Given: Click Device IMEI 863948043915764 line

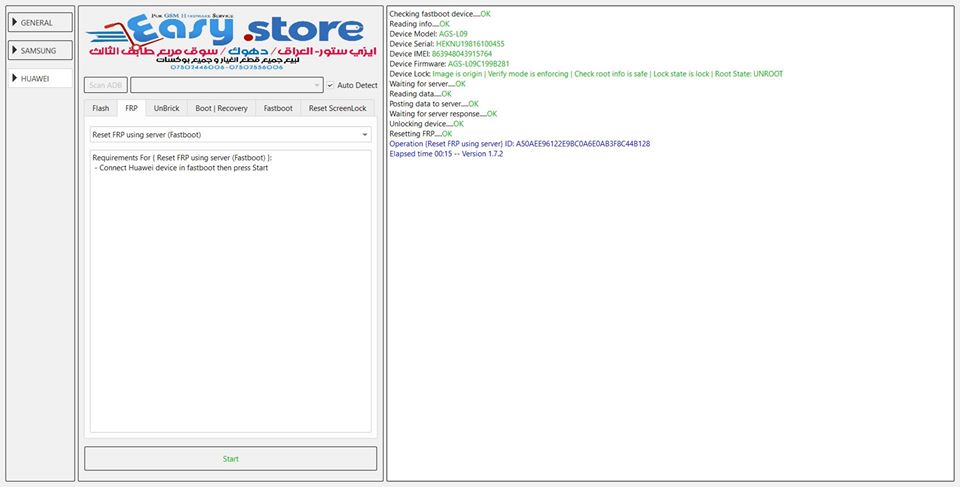Looking at the screenshot, I should (441, 54).
